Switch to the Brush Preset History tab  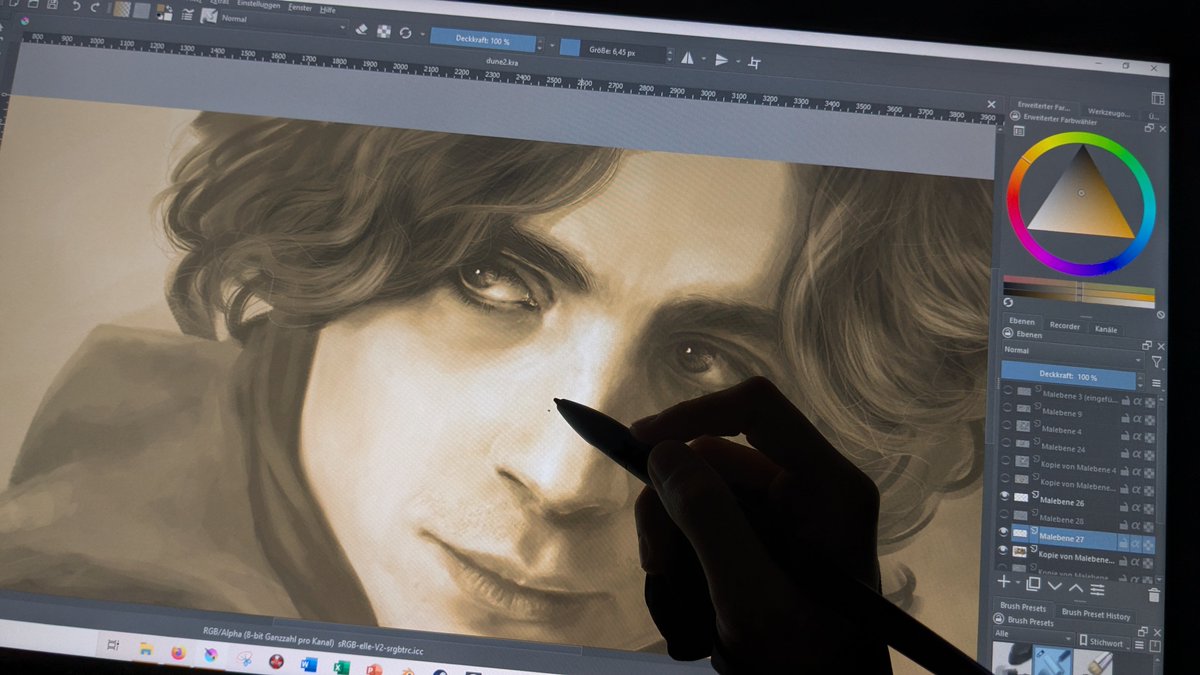[1096, 615]
